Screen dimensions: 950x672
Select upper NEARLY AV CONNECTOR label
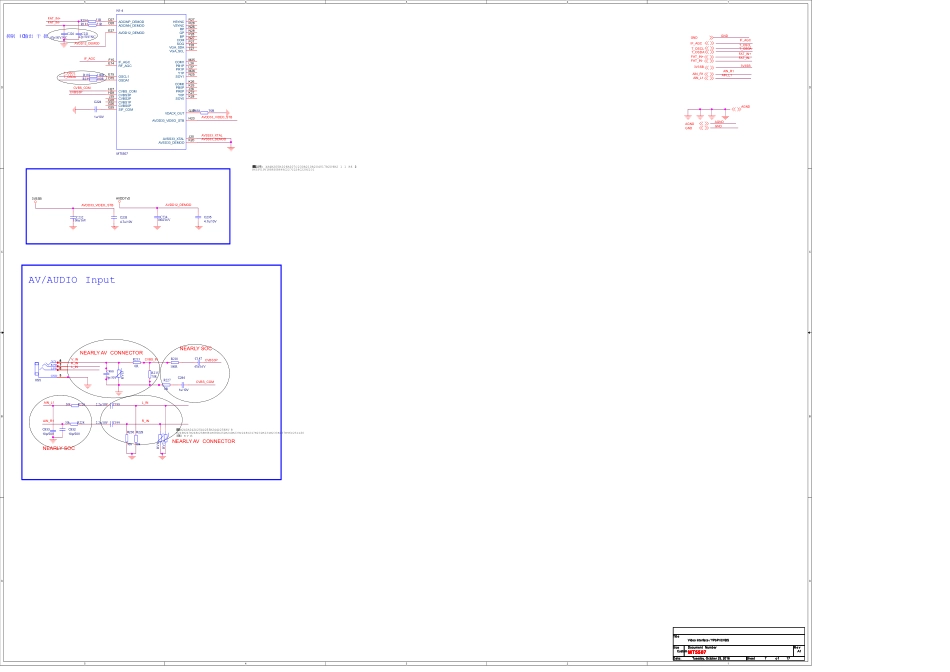click(111, 353)
